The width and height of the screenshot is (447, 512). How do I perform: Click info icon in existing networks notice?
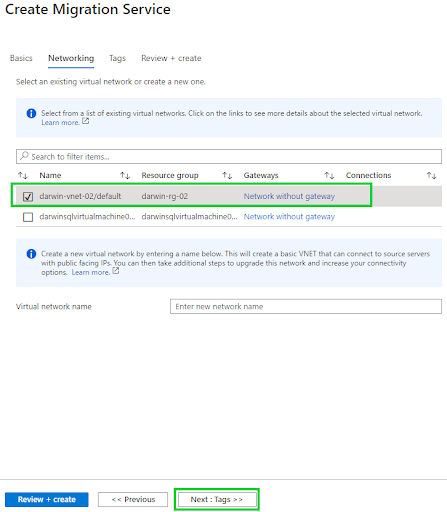tap(31, 113)
